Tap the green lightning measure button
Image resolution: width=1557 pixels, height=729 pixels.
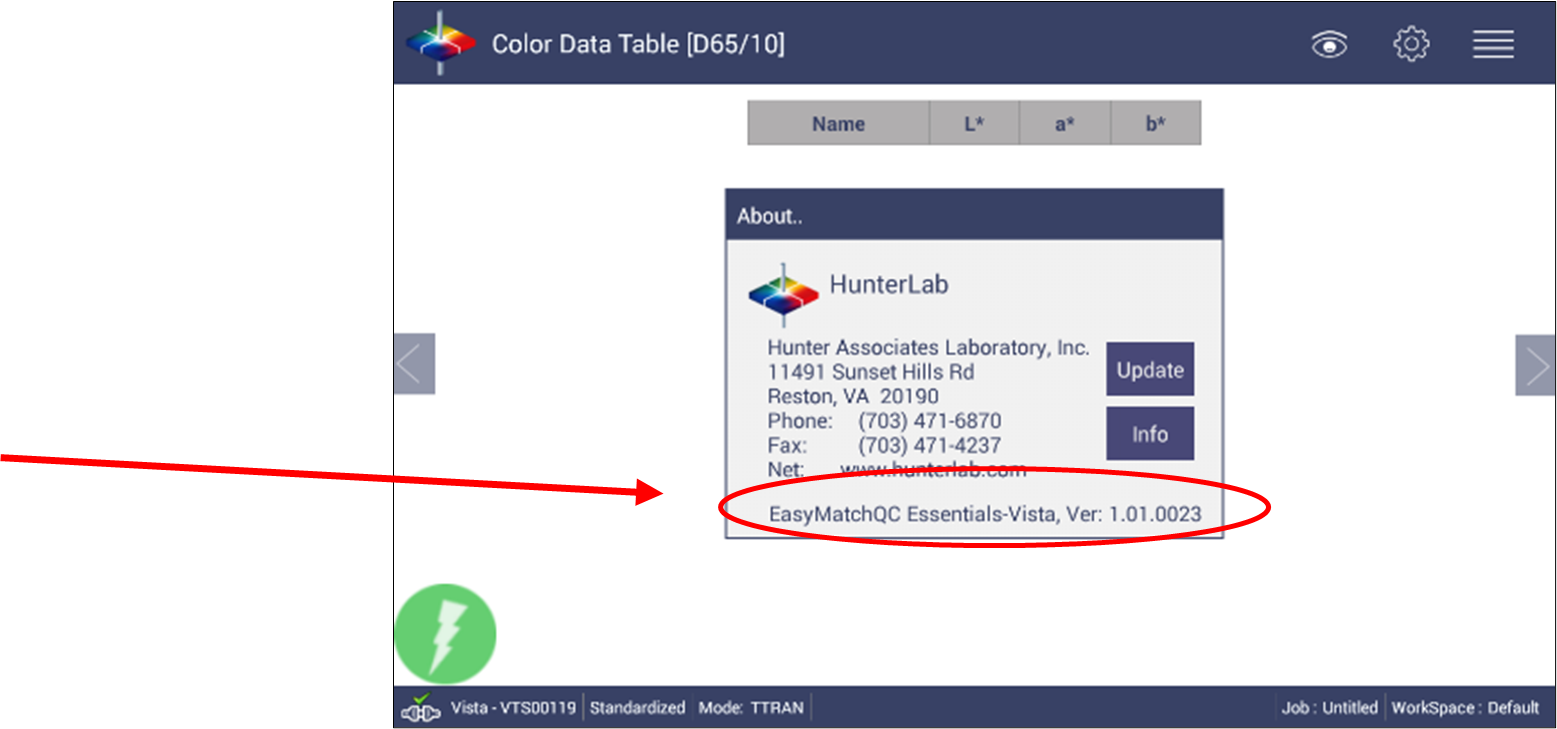click(x=445, y=634)
